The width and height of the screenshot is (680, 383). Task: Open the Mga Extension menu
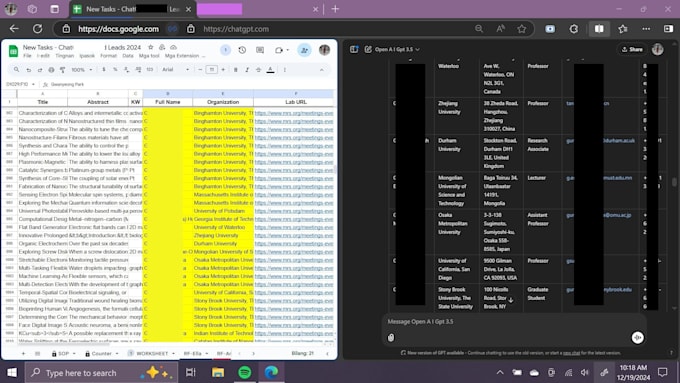pos(182,56)
